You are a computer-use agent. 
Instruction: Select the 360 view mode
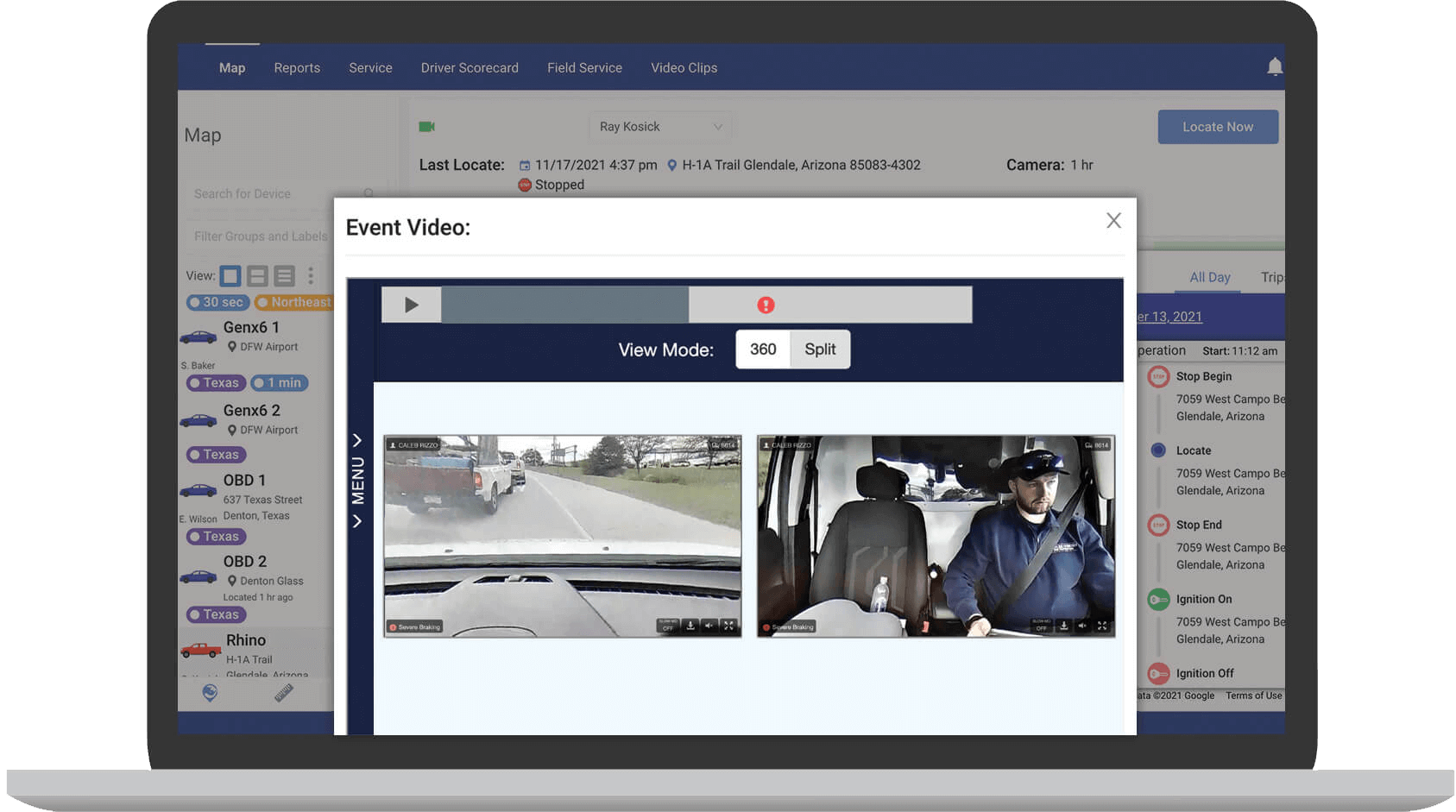(762, 349)
